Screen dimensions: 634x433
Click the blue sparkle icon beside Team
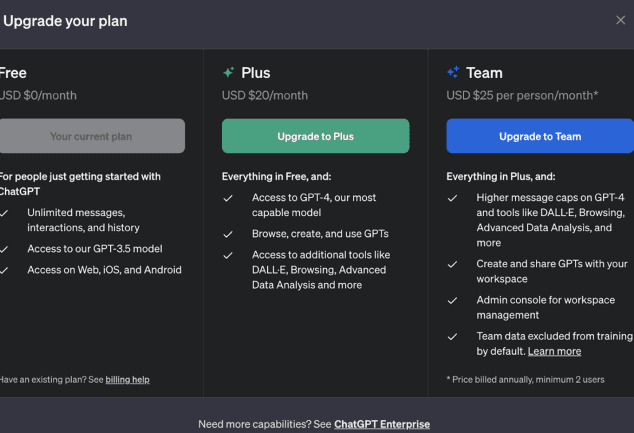pyautogui.click(x=453, y=73)
